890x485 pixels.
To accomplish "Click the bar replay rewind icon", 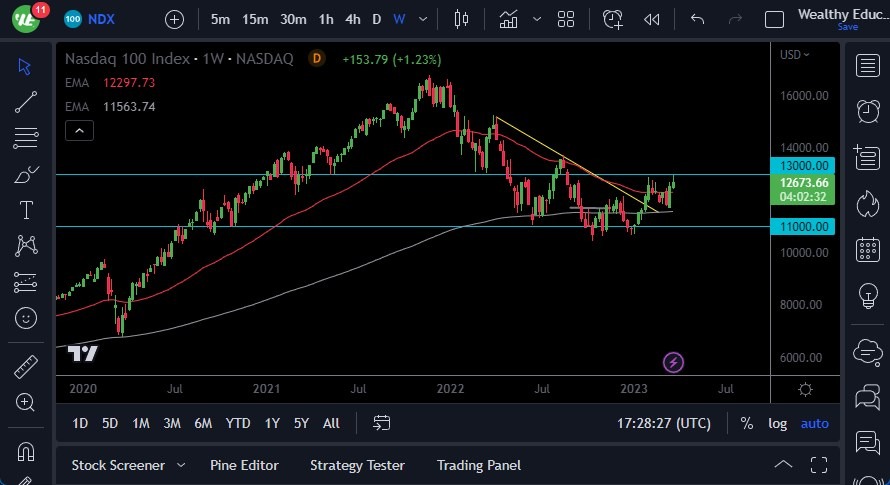I will pyautogui.click(x=652, y=19).
